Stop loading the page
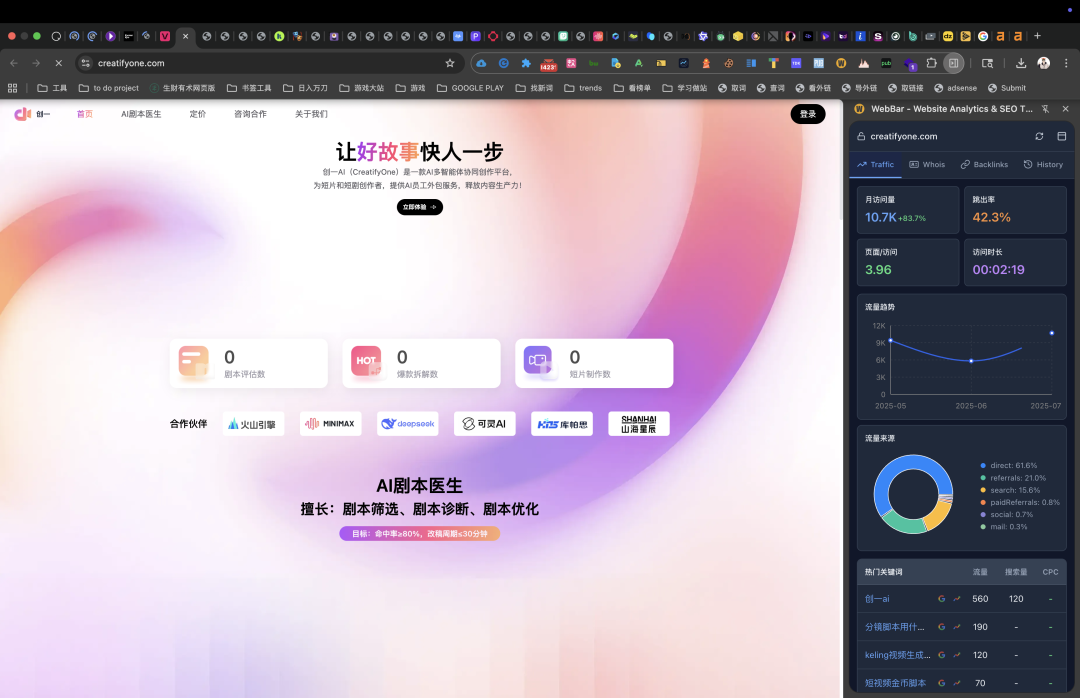 point(59,63)
